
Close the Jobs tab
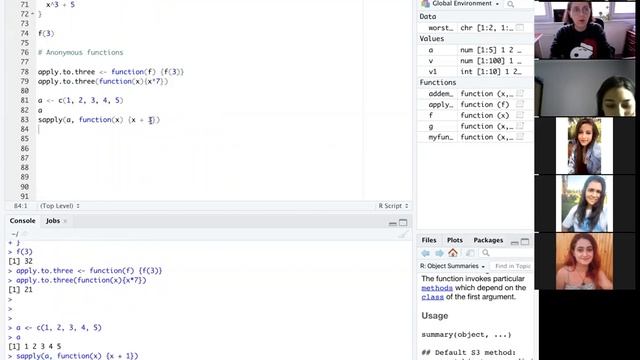click(65, 221)
